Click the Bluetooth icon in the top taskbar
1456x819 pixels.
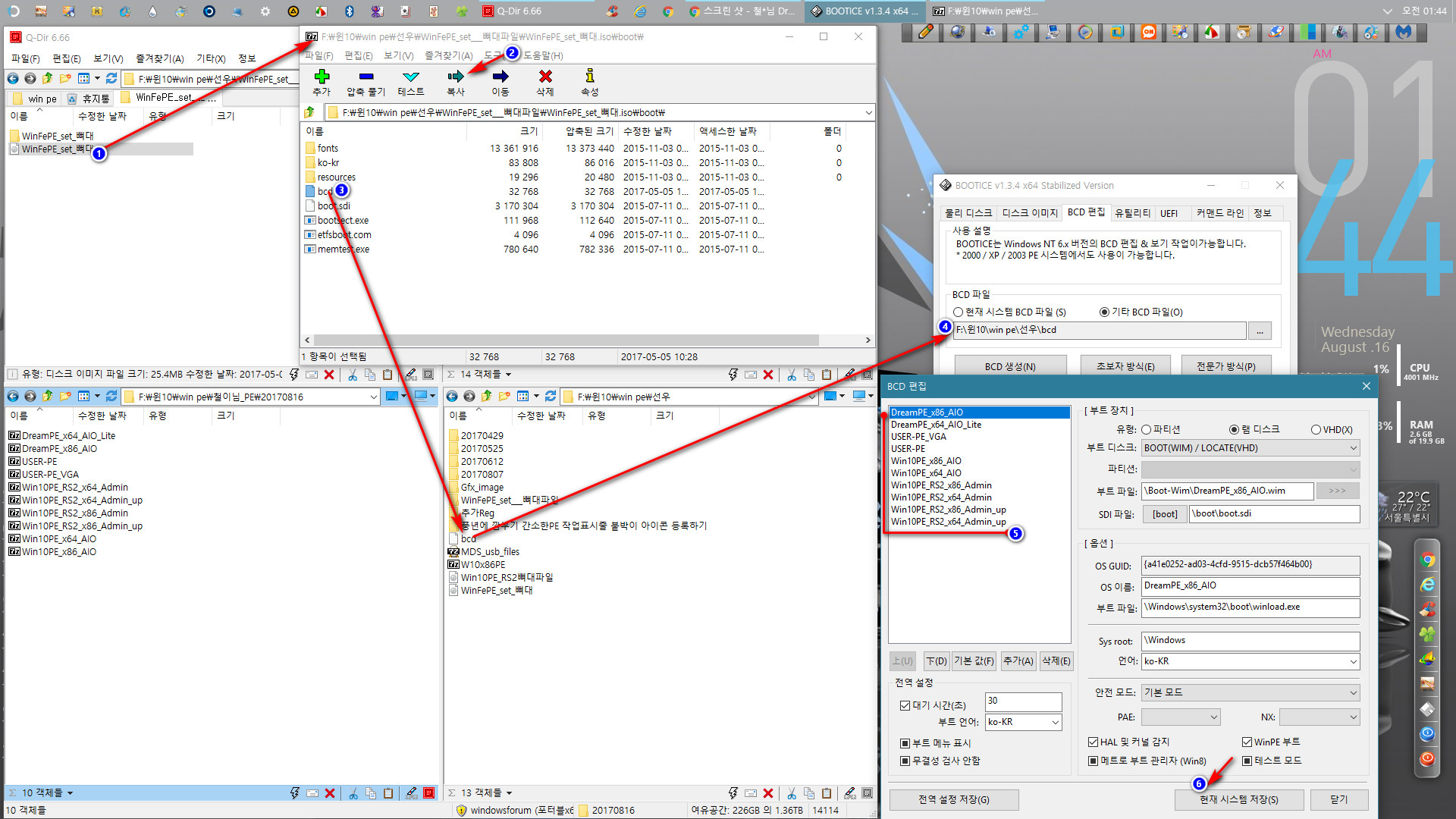click(x=350, y=11)
